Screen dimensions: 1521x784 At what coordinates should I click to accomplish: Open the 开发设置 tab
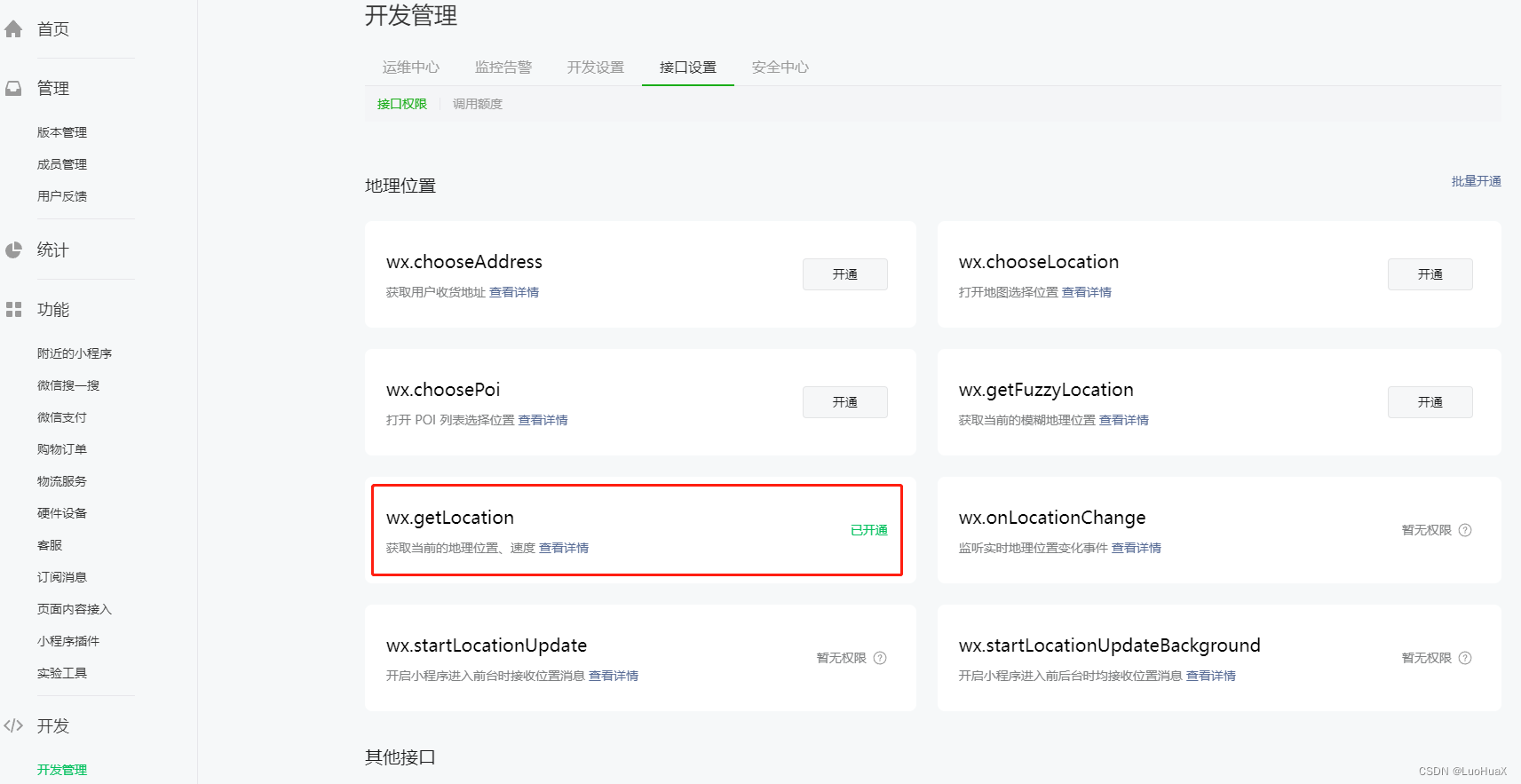point(596,67)
